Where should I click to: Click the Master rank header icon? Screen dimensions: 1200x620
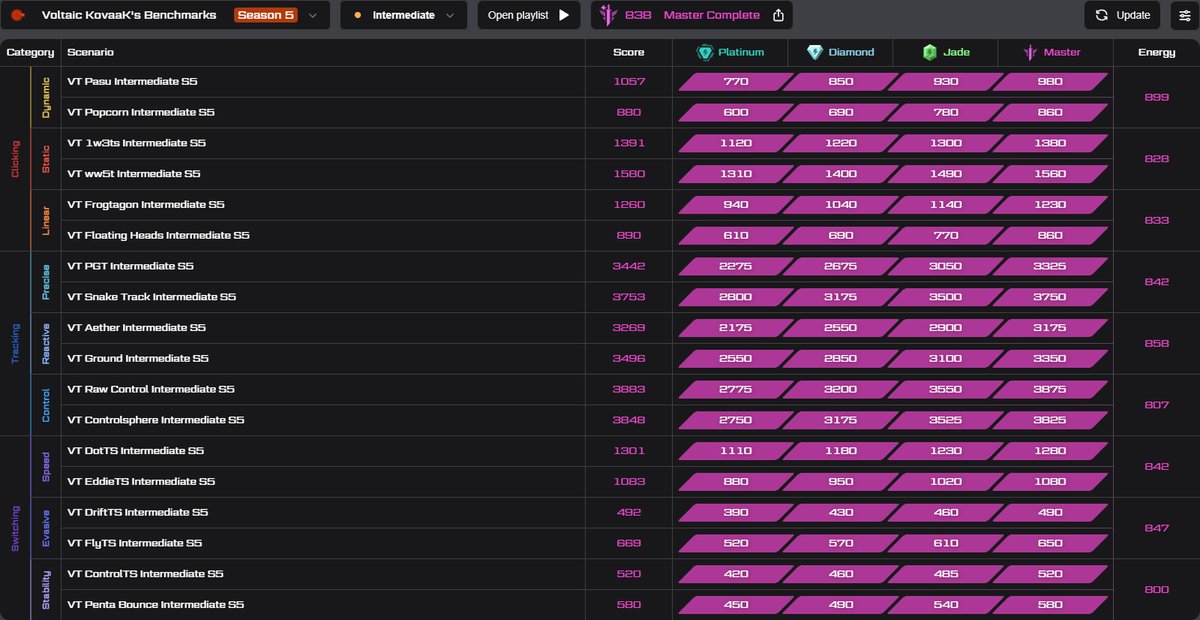pyautogui.click(x=1029, y=52)
